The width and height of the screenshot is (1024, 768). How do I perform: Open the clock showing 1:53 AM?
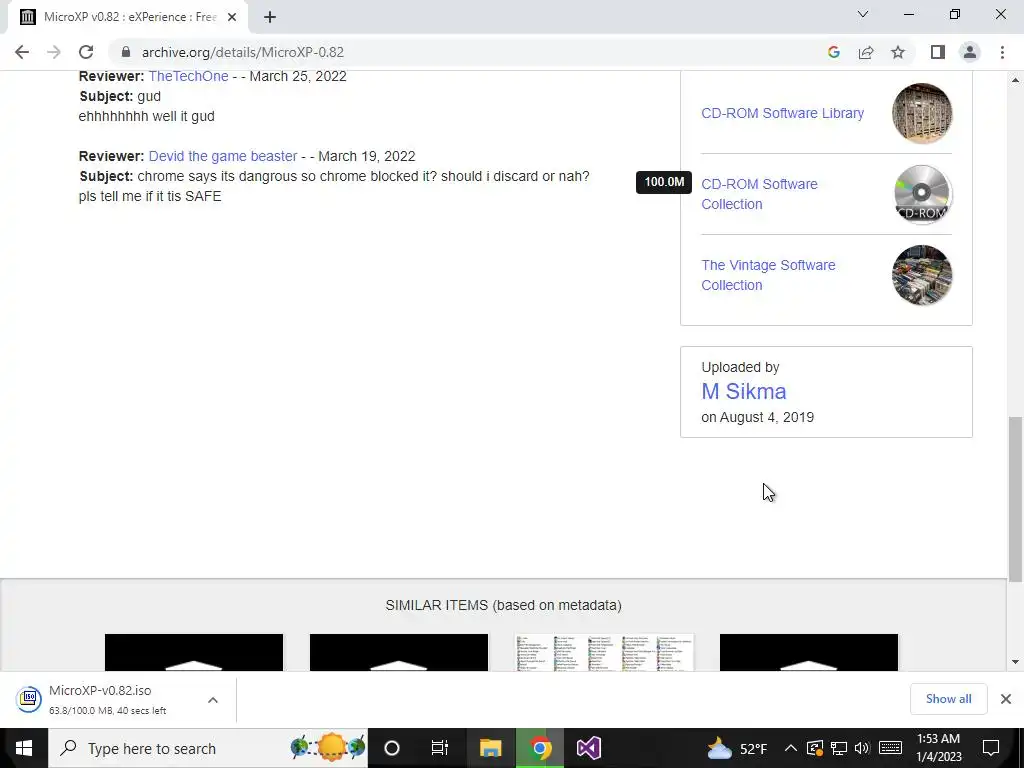[x=939, y=748]
